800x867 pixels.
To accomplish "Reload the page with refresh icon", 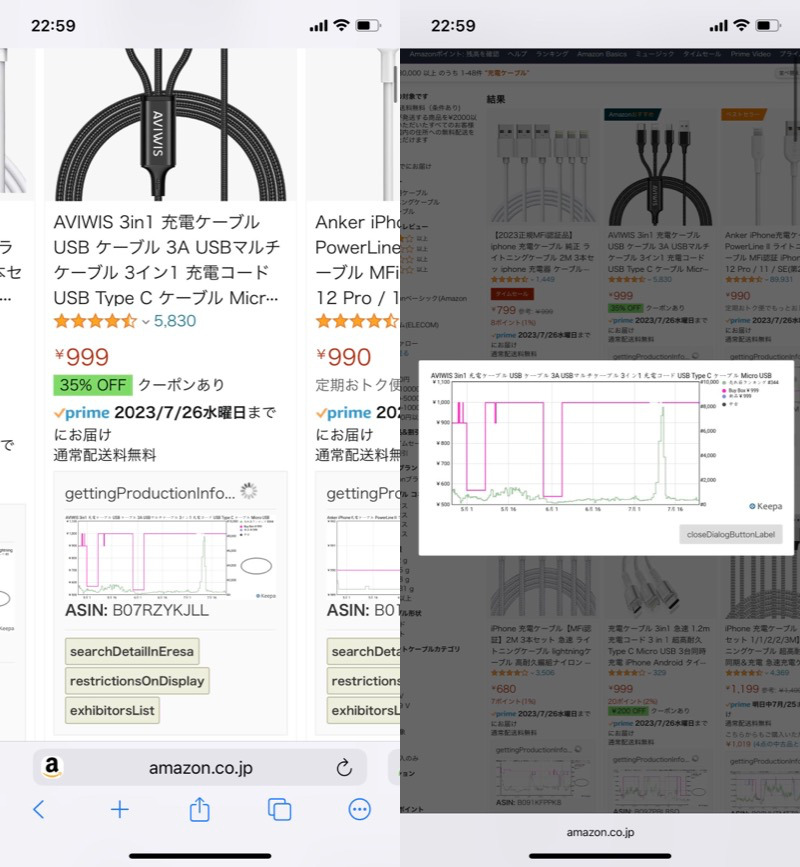I will pos(344,768).
